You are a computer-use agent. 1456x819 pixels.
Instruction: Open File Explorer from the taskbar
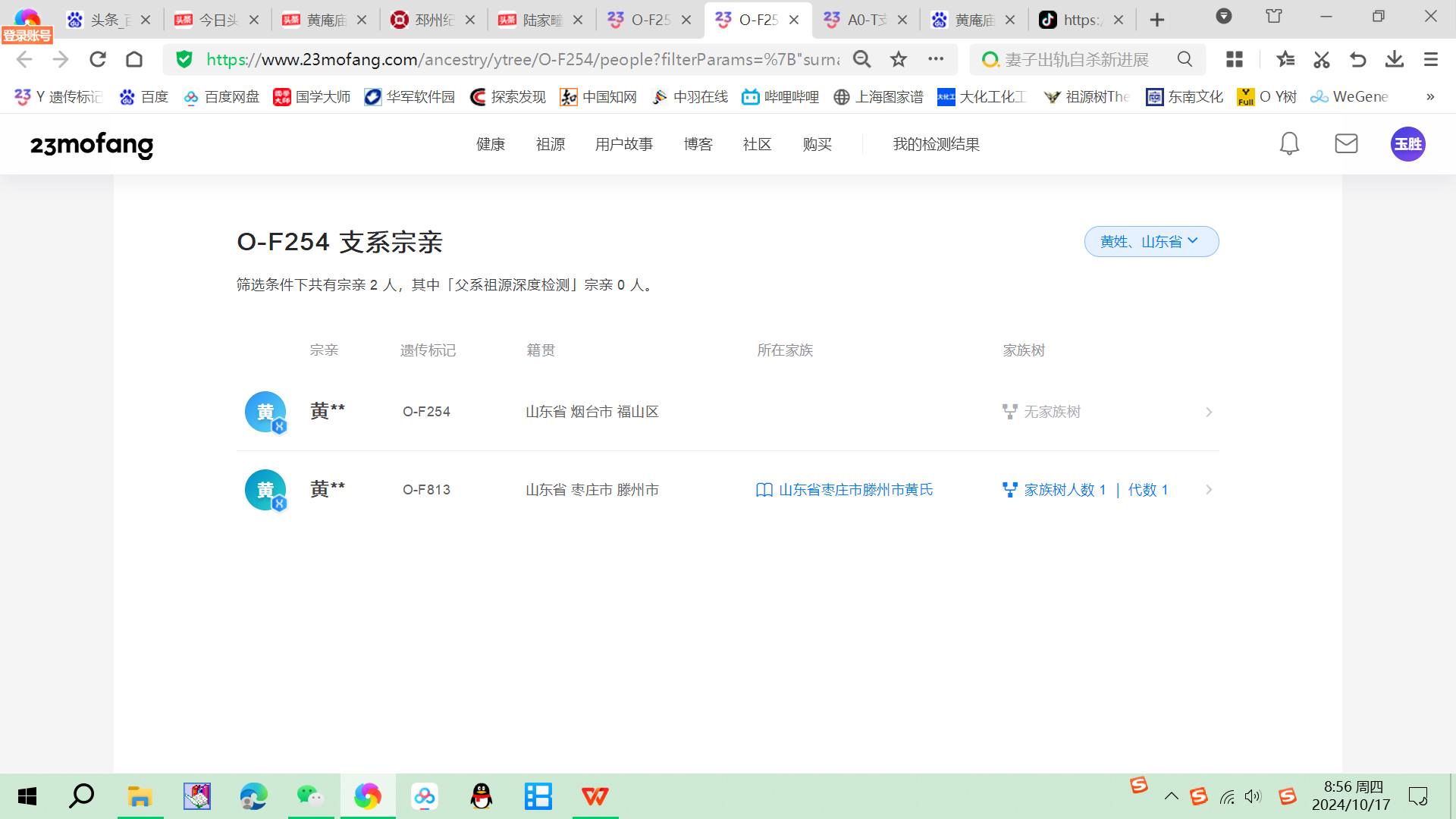tap(140, 796)
